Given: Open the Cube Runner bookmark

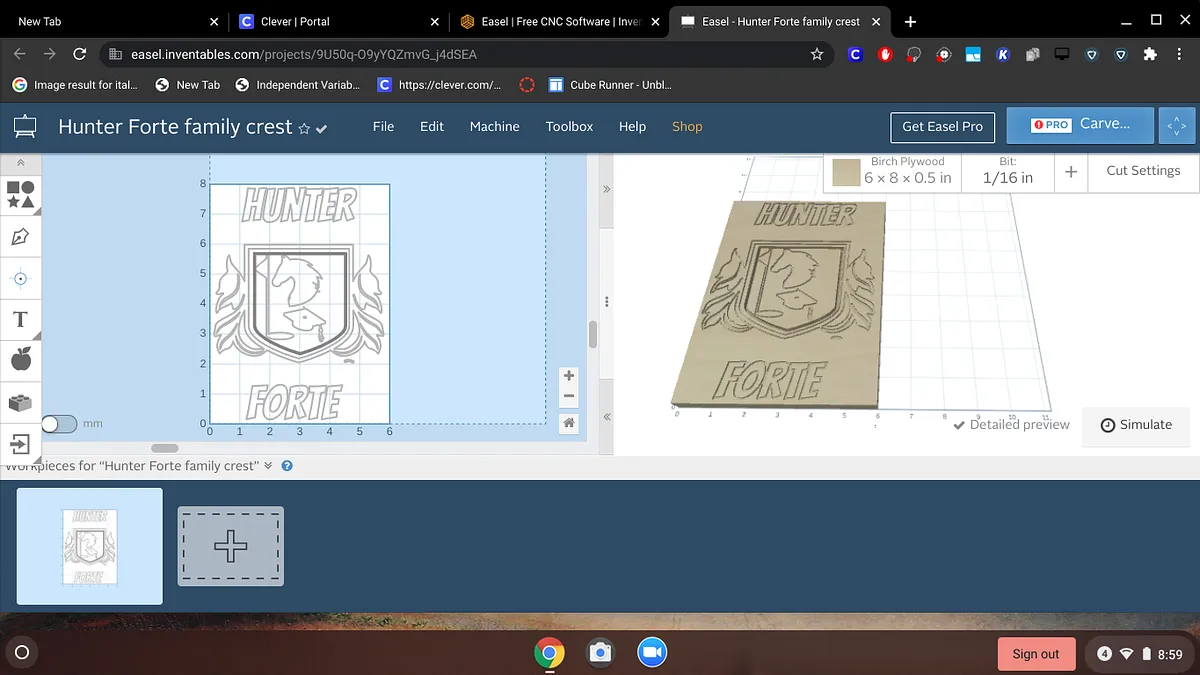Looking at the screenshot, I should click(x=610, y=85).
